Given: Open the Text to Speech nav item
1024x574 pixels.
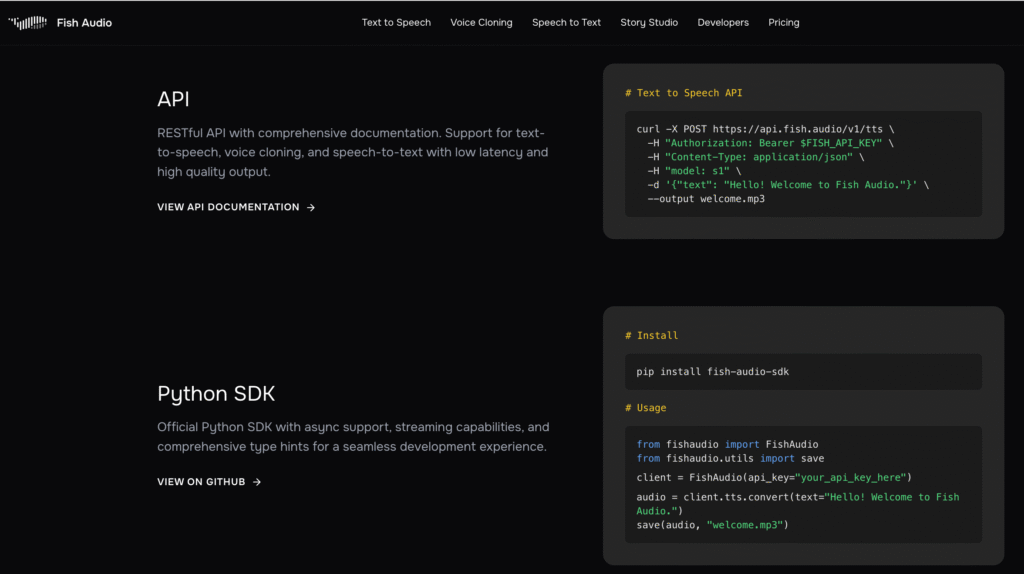Looking at the screenshot, I should pyautogui.click(x=396, y=22).
